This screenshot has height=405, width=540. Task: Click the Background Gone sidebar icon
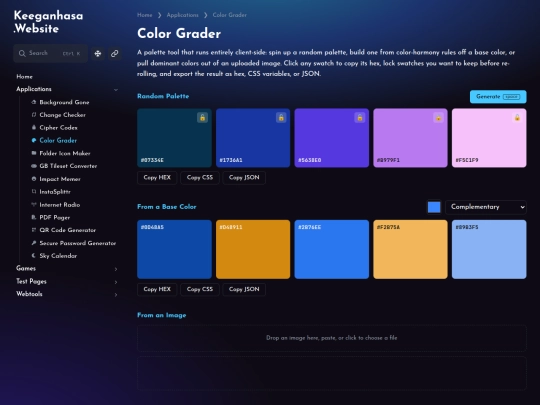pyautogui.click(x=34, y=102)
